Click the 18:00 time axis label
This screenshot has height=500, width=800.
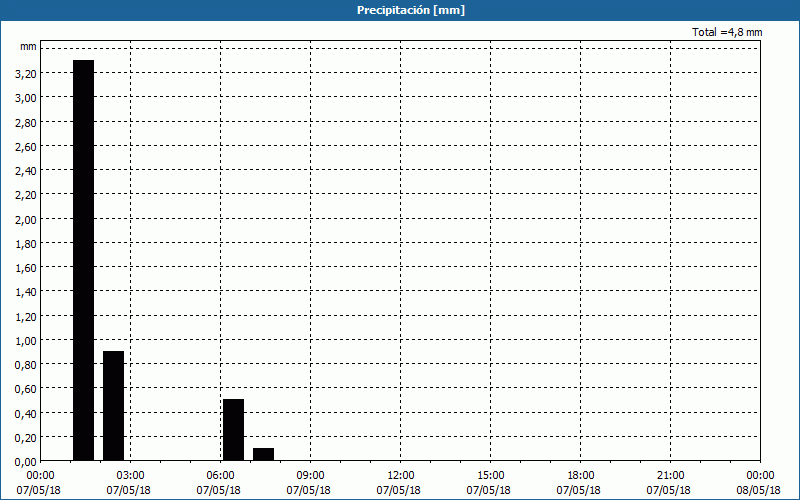click(x=581, y=476)
